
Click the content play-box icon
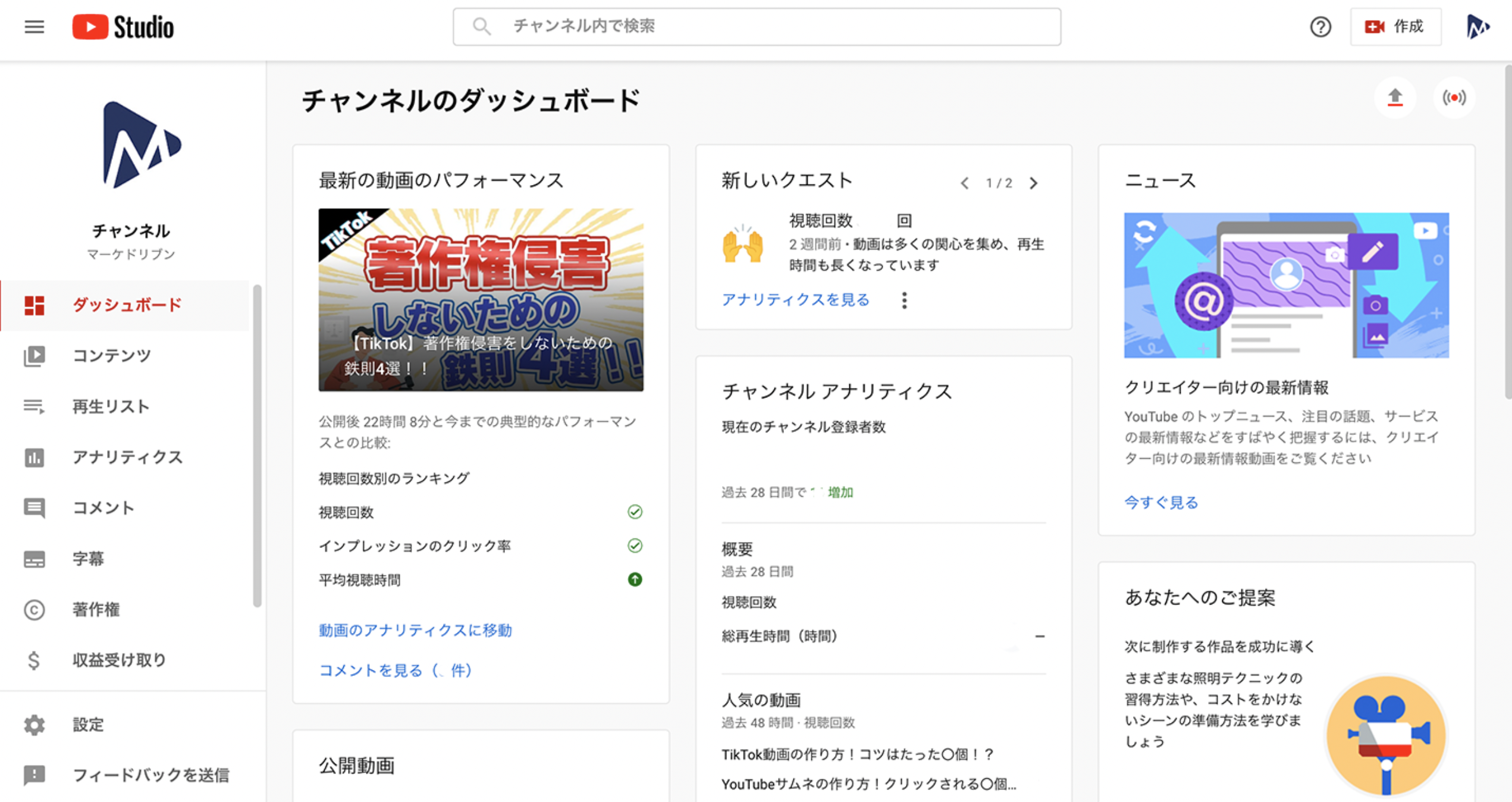click(x=34, y=356)
